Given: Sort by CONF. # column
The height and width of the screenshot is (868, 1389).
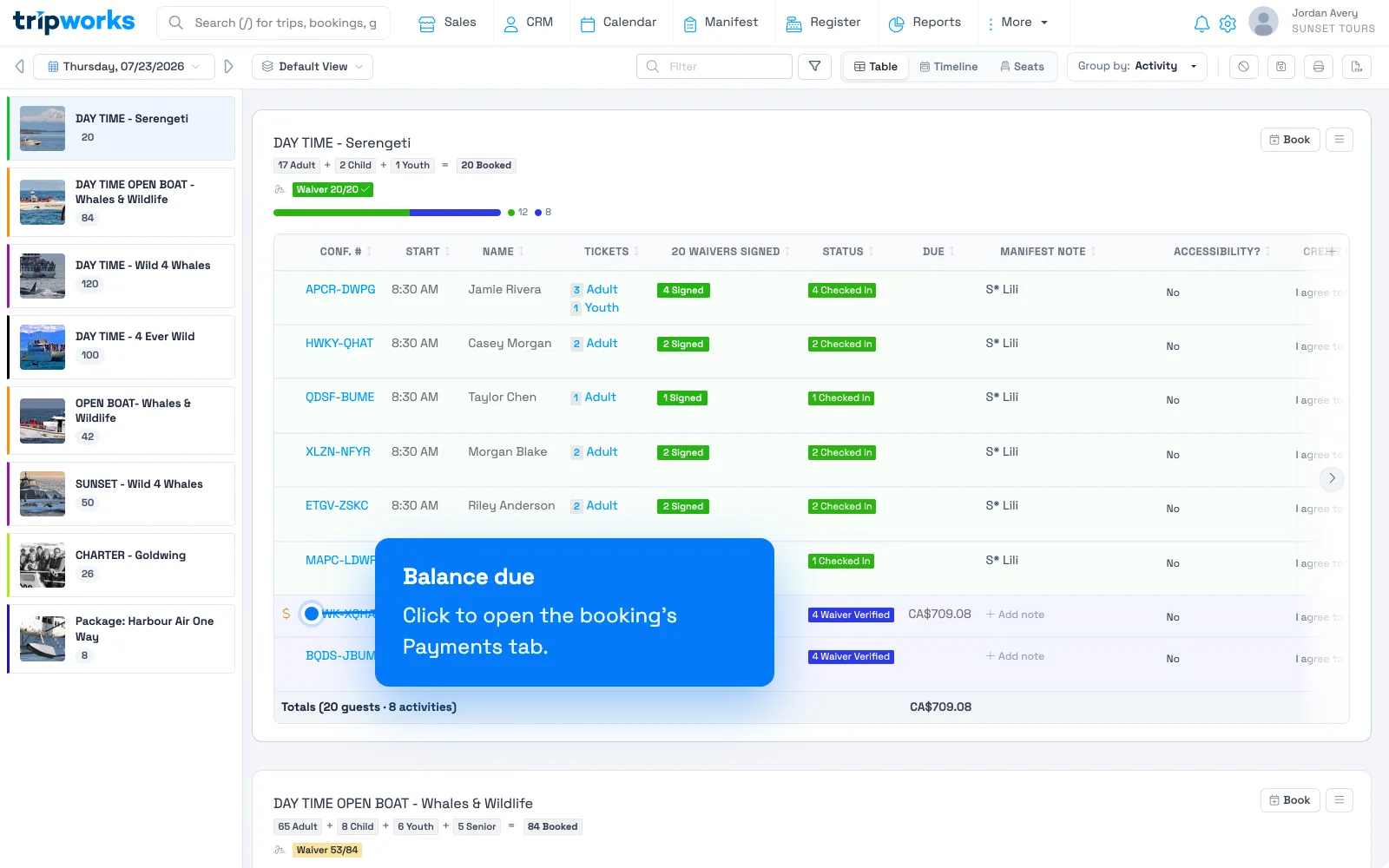Looking at the screenshot, I should pos(345,252).
